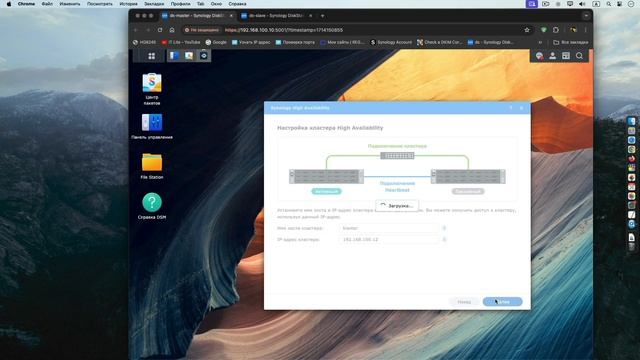The width and height of the screenshot is (640, 360).
Task: Open the Chrome application menu
Action: pos(26,4)
